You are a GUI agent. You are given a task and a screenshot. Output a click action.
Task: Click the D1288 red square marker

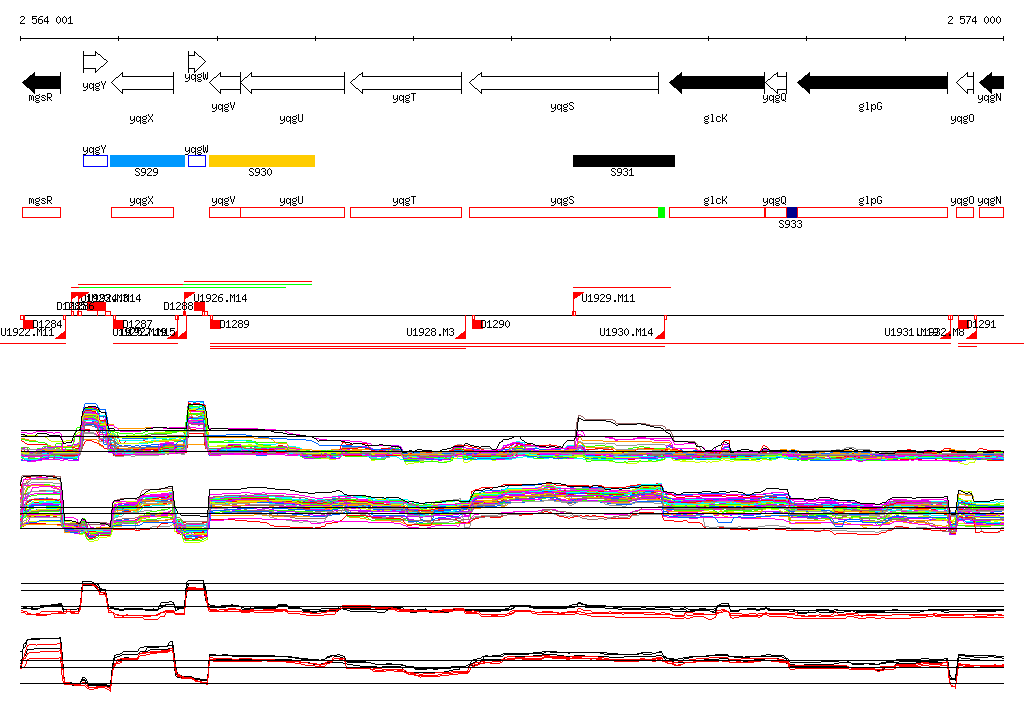click(200, 306)
